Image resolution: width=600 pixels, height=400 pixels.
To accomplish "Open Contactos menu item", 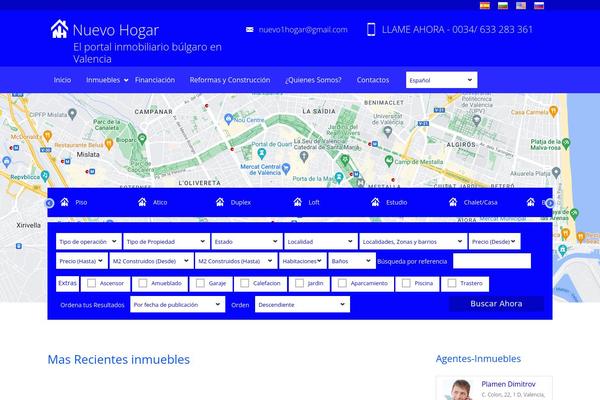I will (373, 80).
